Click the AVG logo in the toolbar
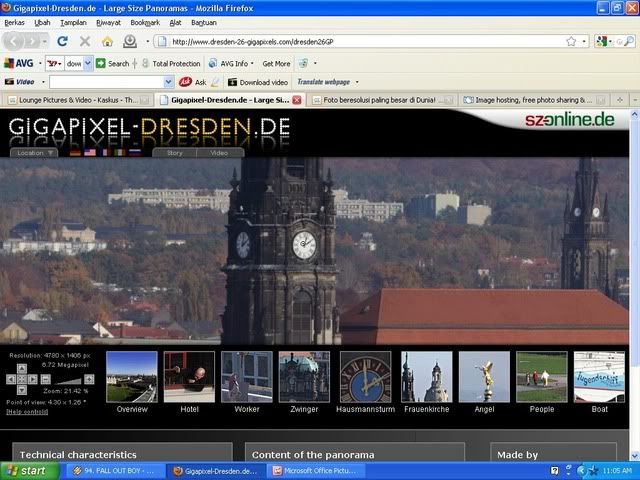640x480 pixels. (18, 63)
